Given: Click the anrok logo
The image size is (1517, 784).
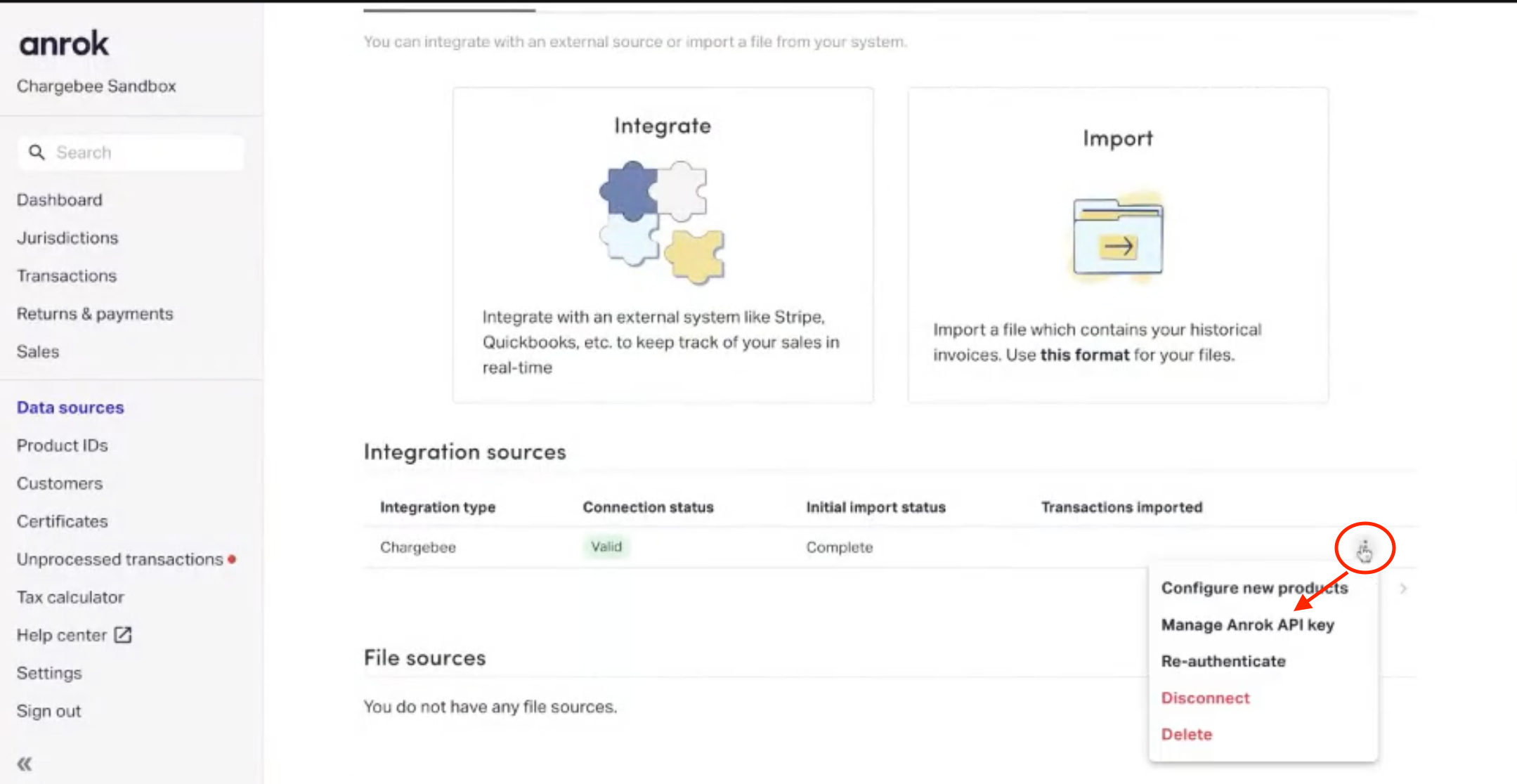Looking at the screenshot, I should (x=63, y=44).
